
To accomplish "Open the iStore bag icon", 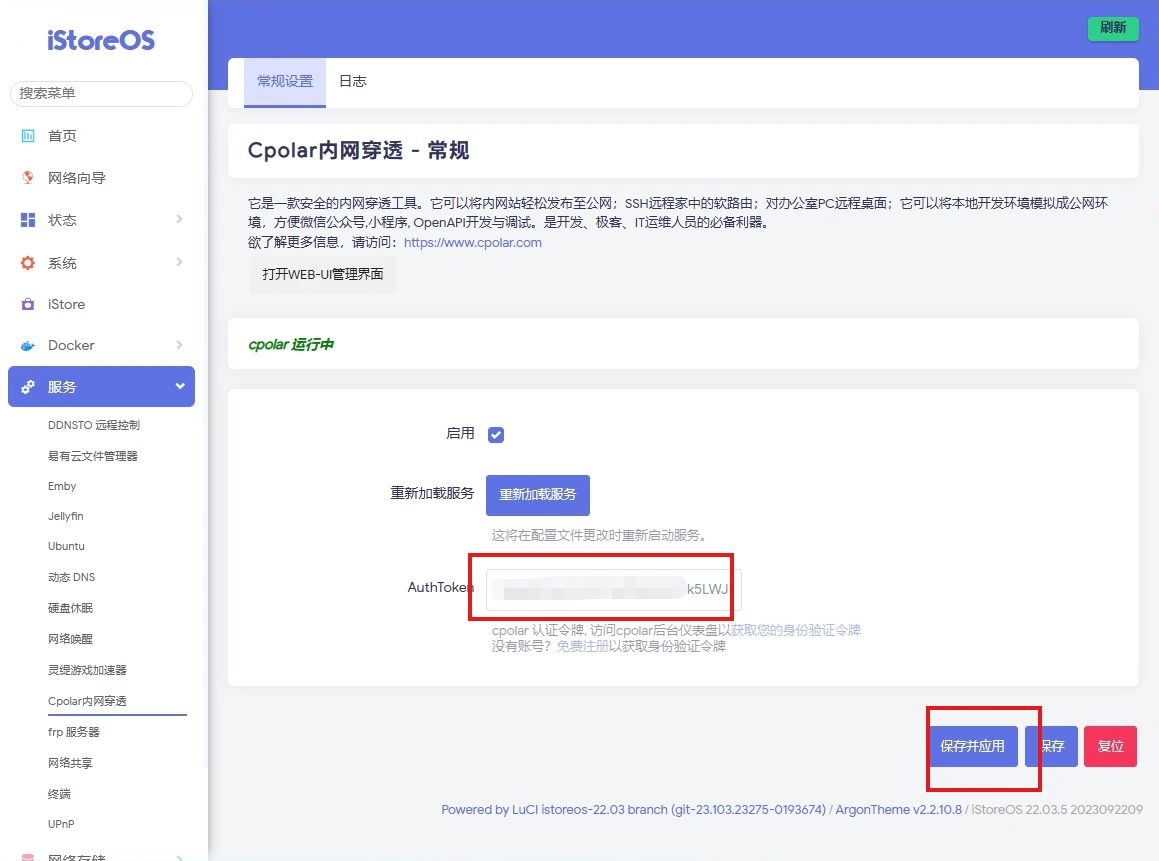I will [x=28, y=304].
